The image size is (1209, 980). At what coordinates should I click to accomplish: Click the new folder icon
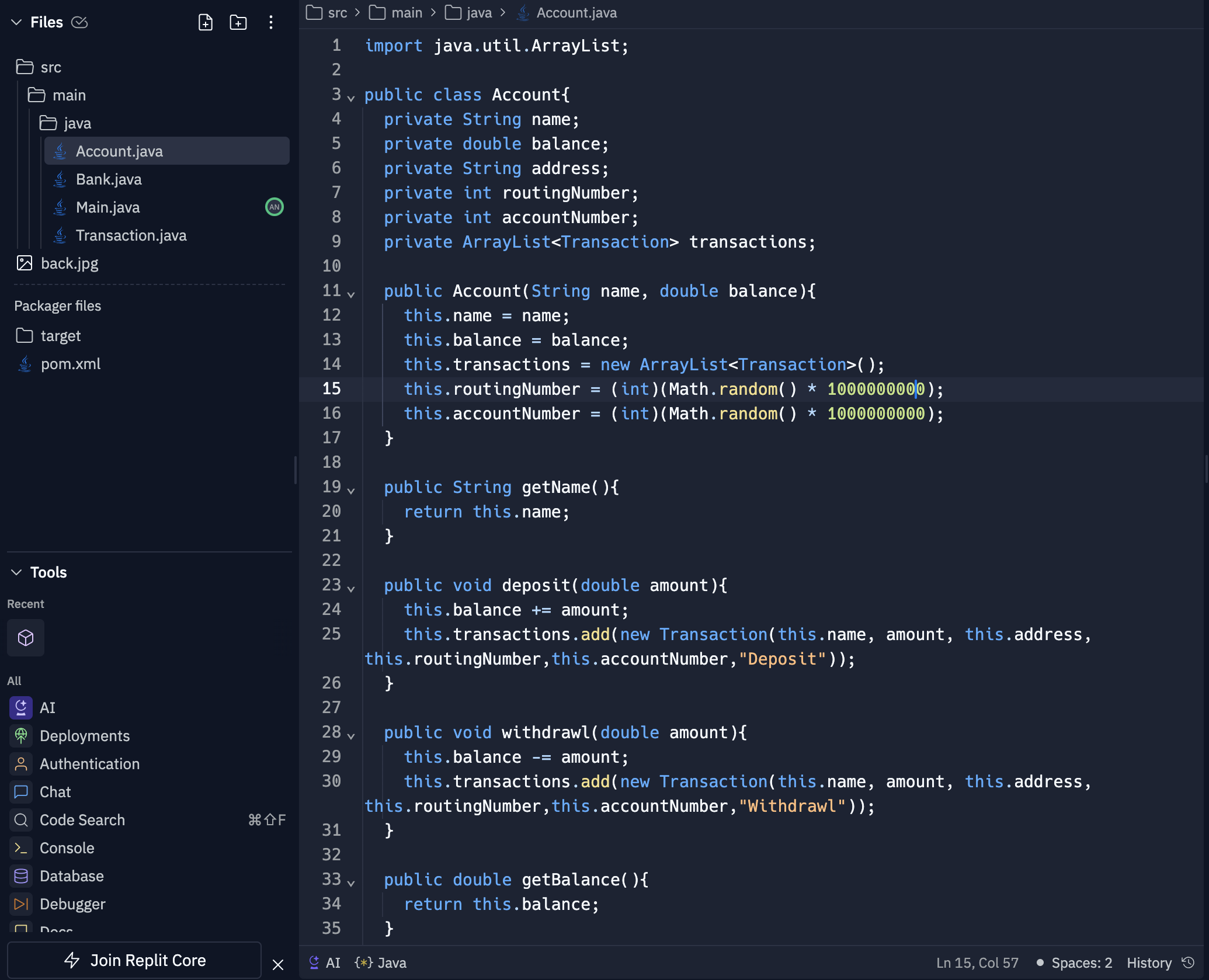click(x=238, y=22)
